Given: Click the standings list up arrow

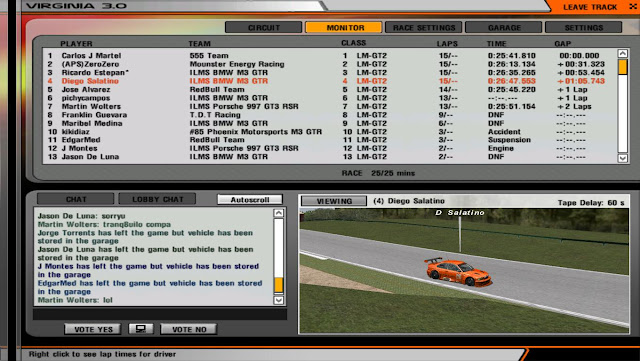Looking at the screenshot, I should coord(622,53).
